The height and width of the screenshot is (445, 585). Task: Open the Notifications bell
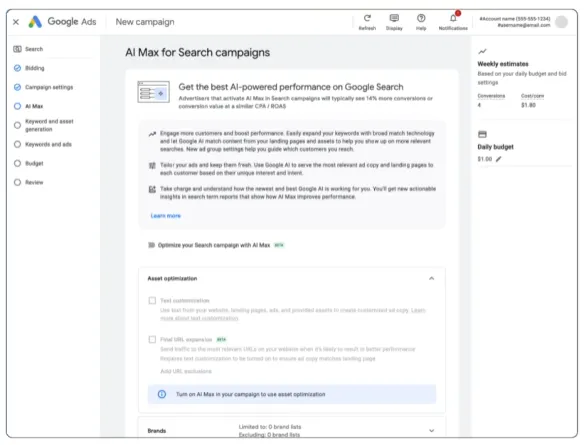[453, 18]
